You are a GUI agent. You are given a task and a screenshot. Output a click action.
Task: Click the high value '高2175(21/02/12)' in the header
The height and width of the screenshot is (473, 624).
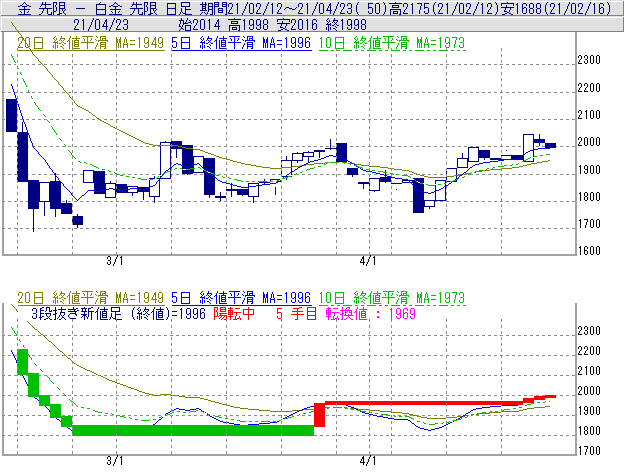coord(444,8)
